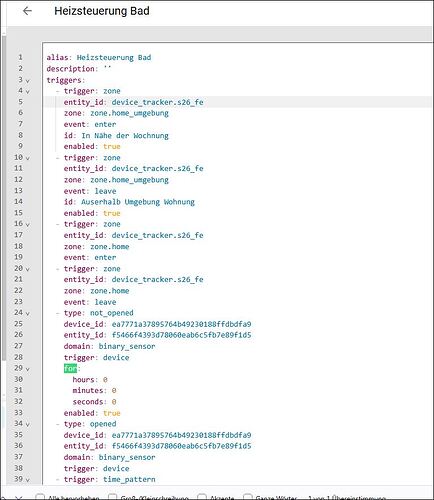Click the highlighted entity_id line 5
The height and width of the screenshot is (500, 434).
coord(133,102)
